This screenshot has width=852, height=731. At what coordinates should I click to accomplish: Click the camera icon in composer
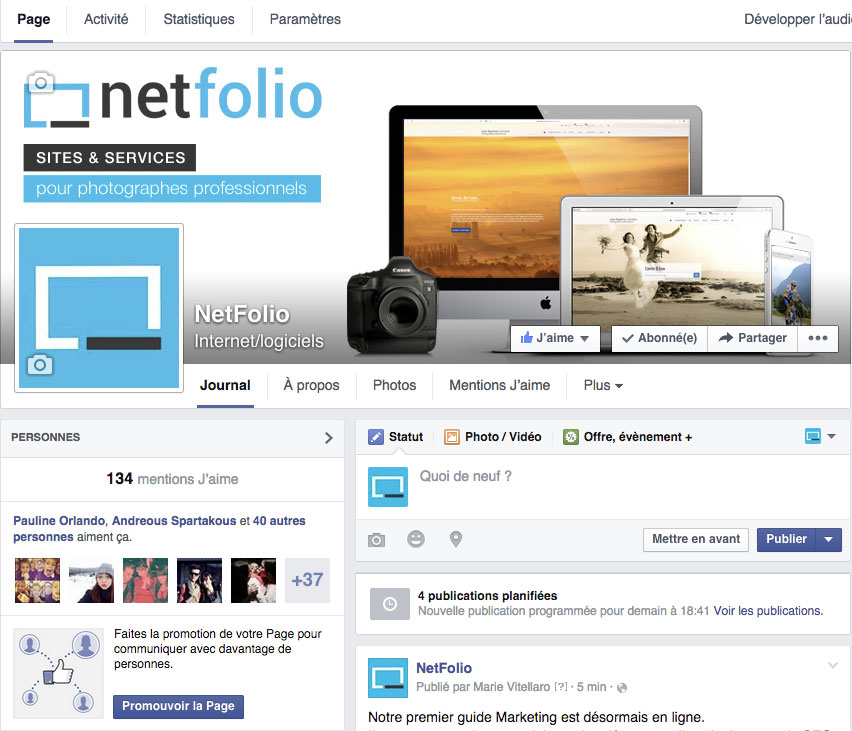[x=376, y=540]
